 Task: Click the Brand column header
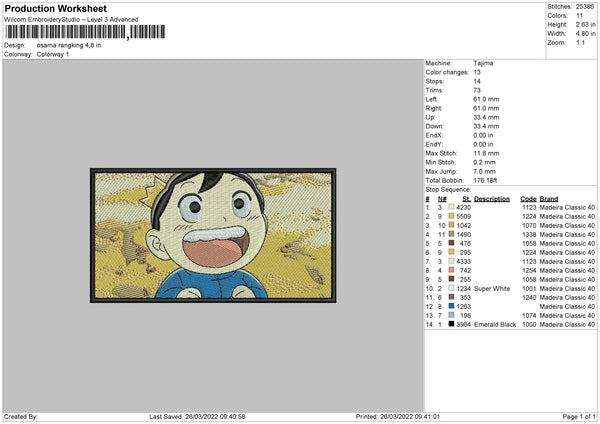pos(549,199)
